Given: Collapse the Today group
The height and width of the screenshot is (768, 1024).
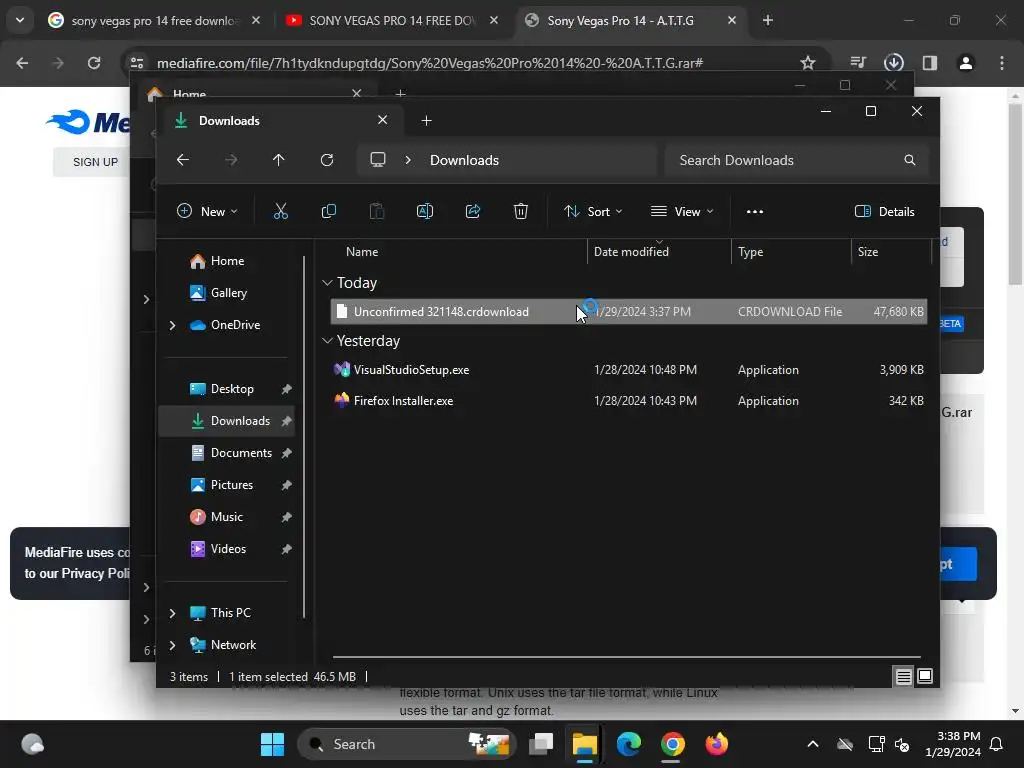Looking at the screenshot, I should 327,283.
